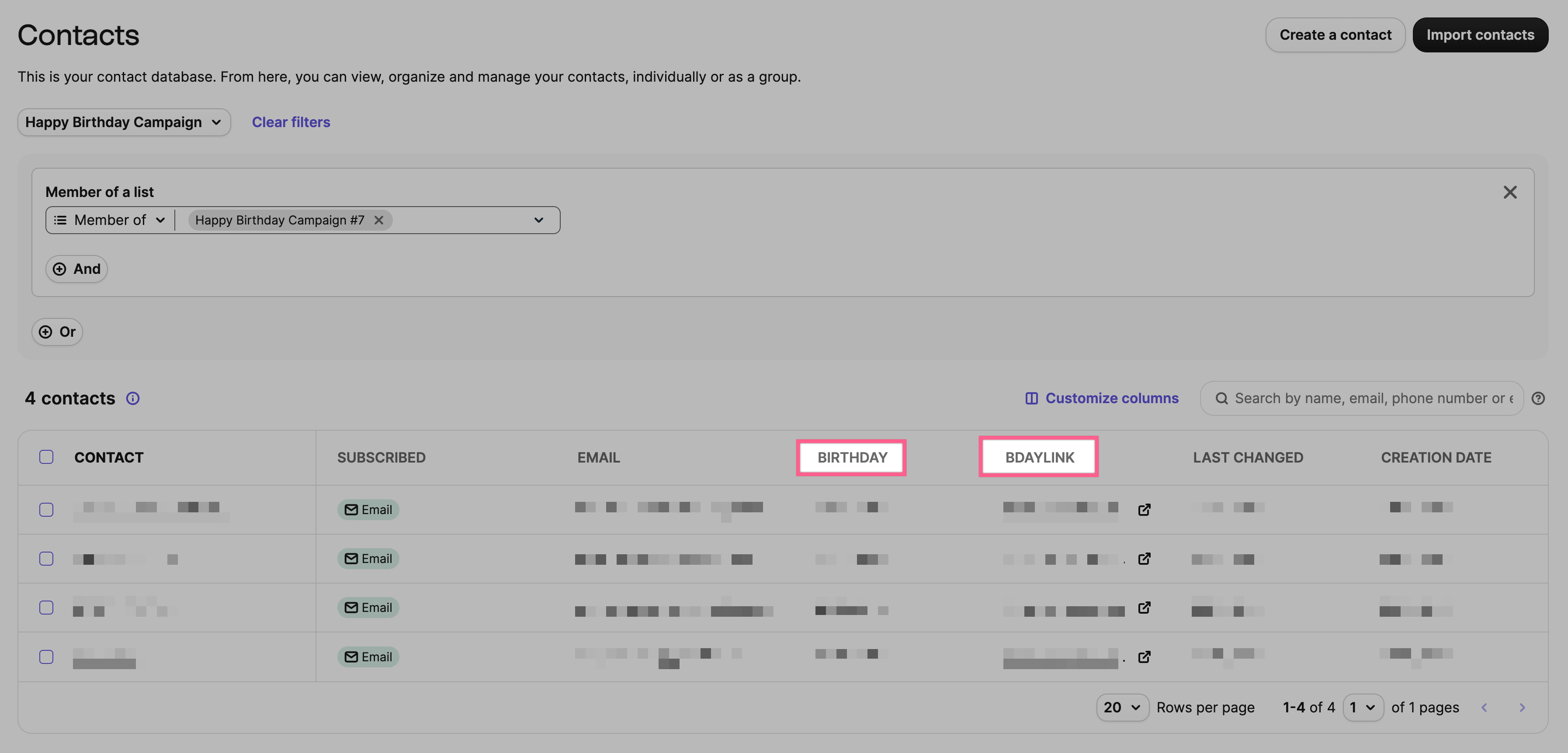The height and width of the screenshot is (753, 1568).
Task: Open the second row's BDAYLINK external link icon
Action: [1144, 558]
